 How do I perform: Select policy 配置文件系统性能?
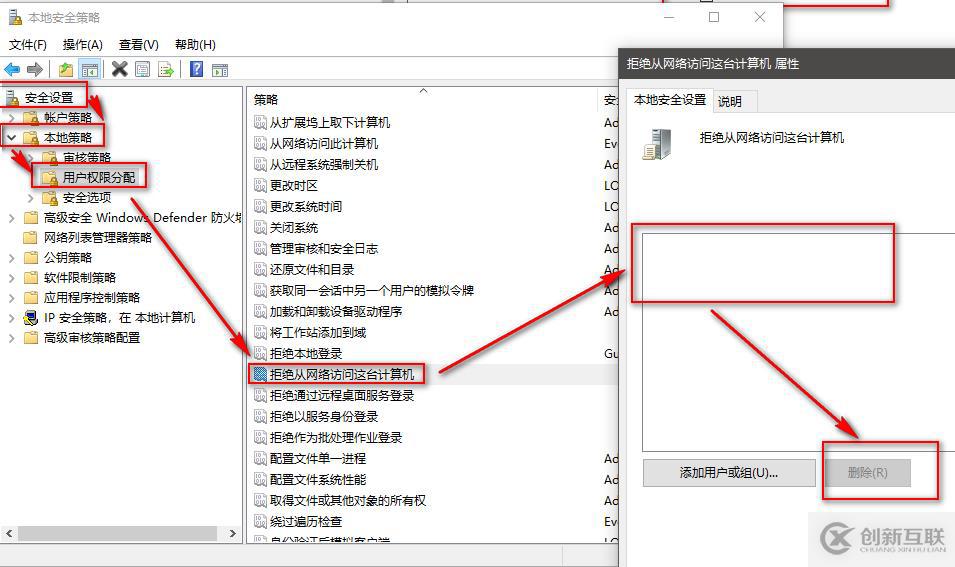pos(317,480)
